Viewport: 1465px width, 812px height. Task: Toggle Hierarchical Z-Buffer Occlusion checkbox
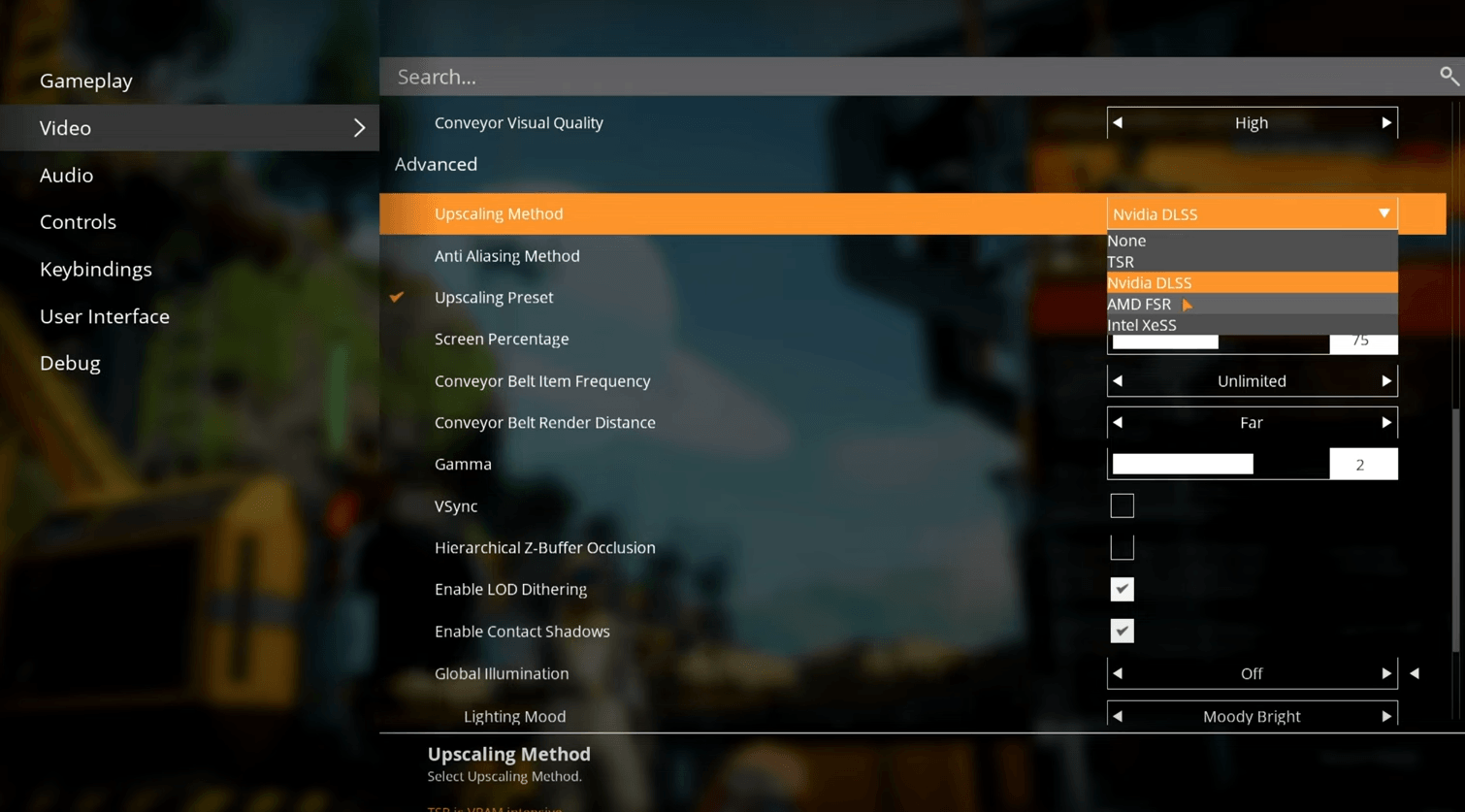(1122, 547)
